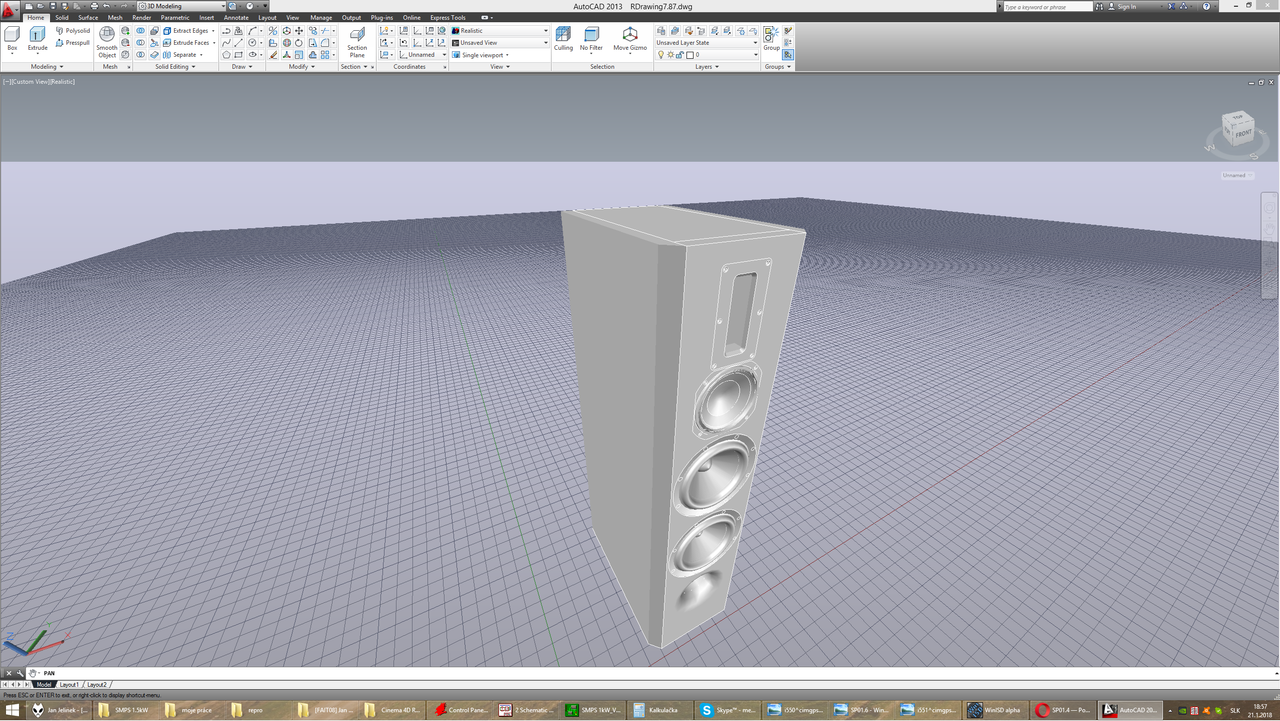The image size is (1280, 721).
Task: Click the Smooth Object mesh tool
Action: 107,43
